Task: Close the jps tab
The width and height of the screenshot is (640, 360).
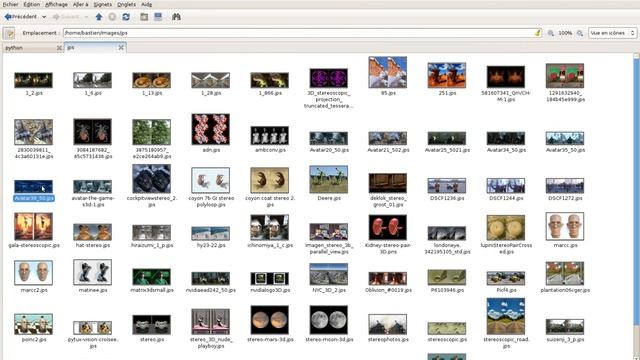Action: [121, 48]
